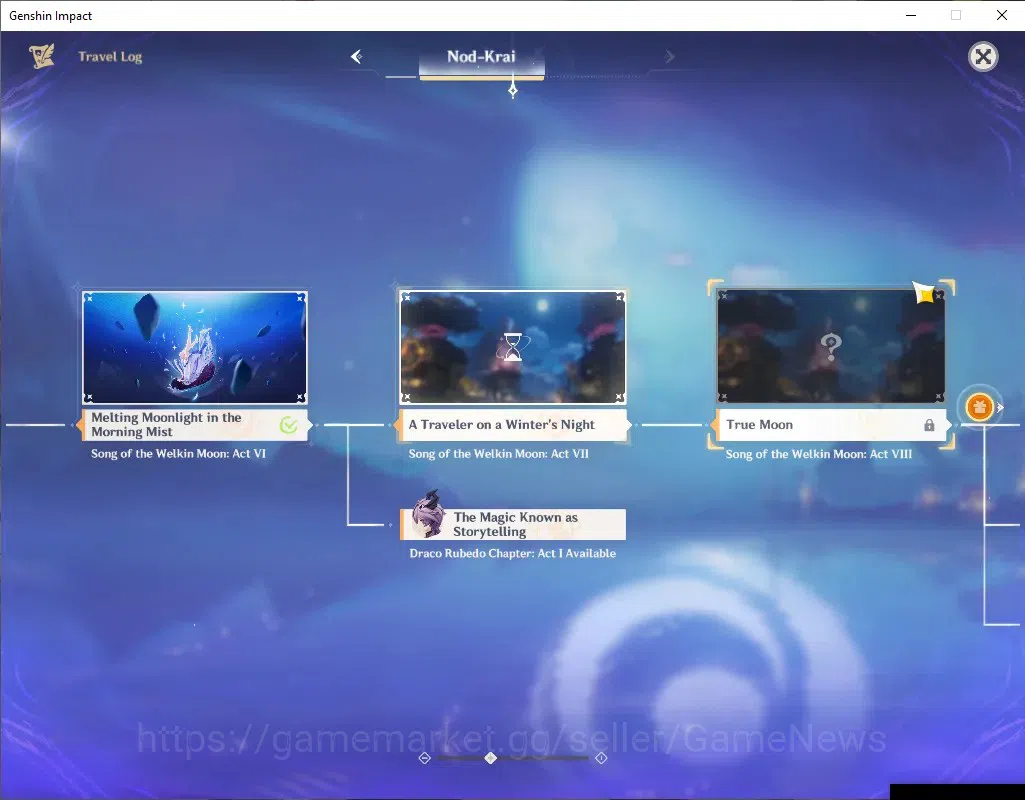The image size is (1025, 800).
Task: Click the Melting Moonlight quest title
Action: coord(166,425)
